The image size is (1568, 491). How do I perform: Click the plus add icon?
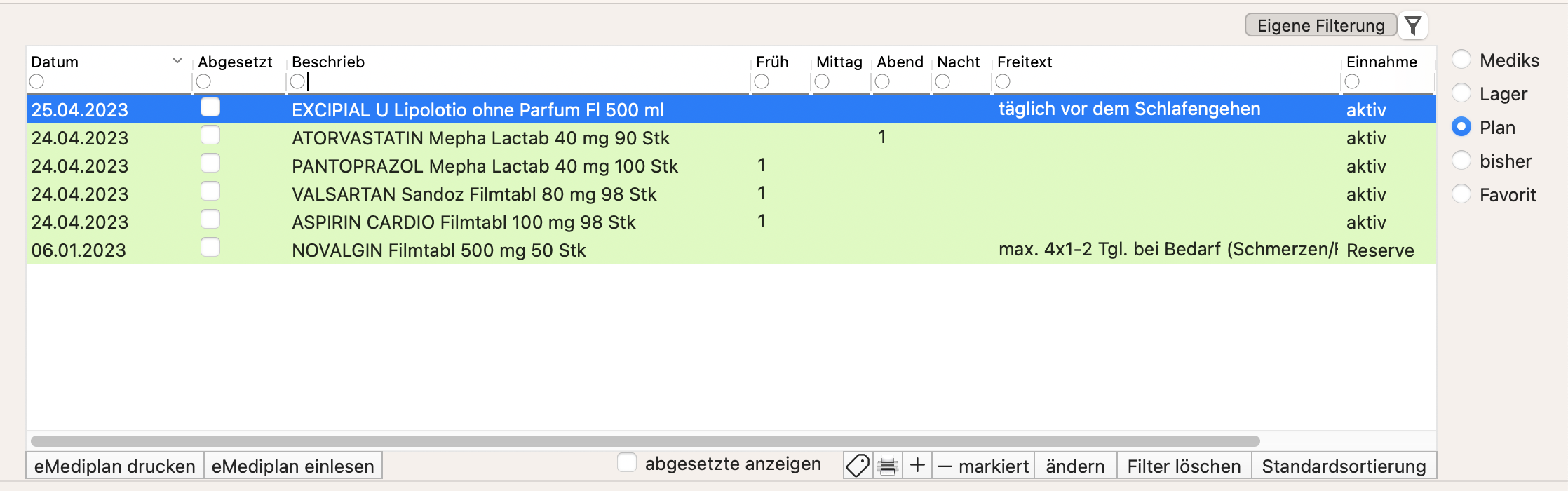917,466
